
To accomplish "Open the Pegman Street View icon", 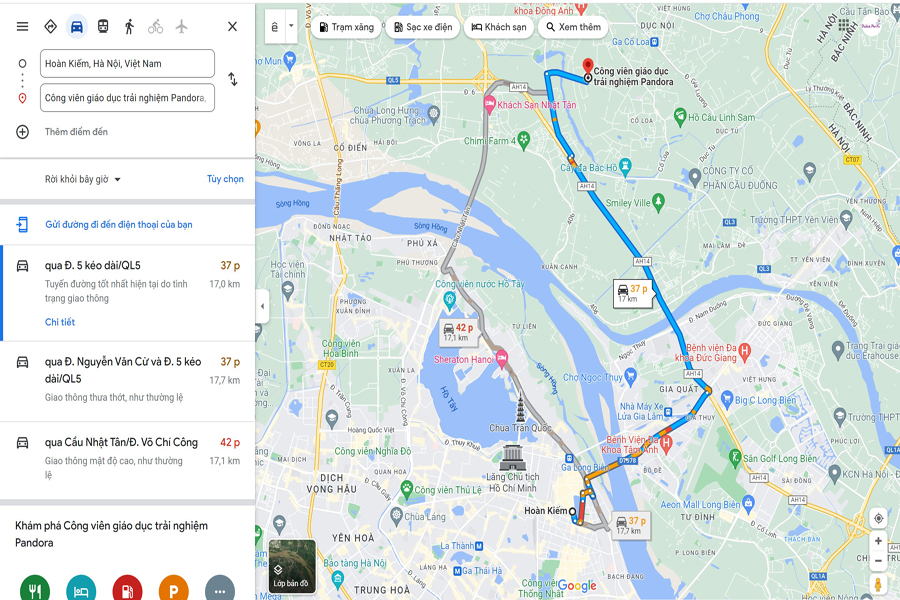I will (878, 584).
